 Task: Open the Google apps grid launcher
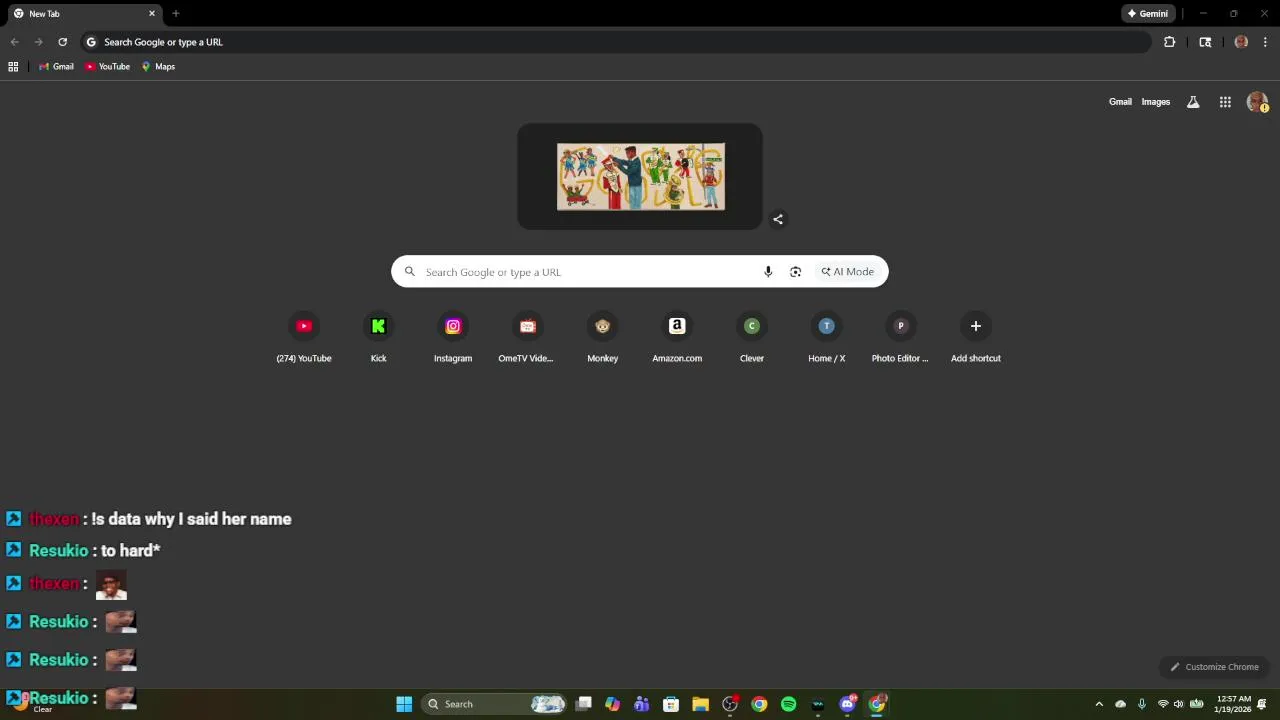click(1225, 102)
